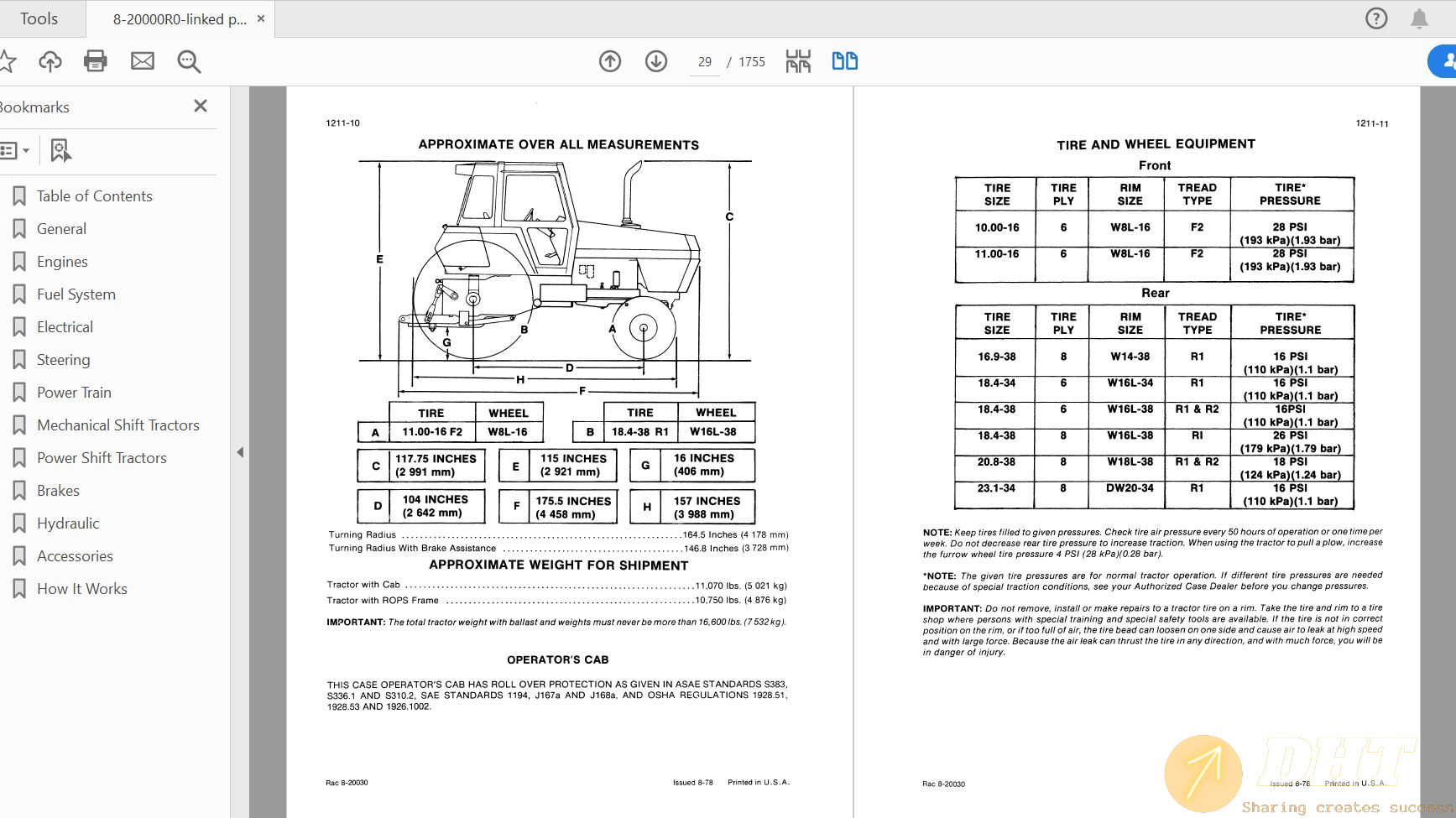Collapse the navigation pane with the arrow
Image resolution: width=1456 pixels, height=818 pixels.
pyautogui.click(x=240, y=451)
